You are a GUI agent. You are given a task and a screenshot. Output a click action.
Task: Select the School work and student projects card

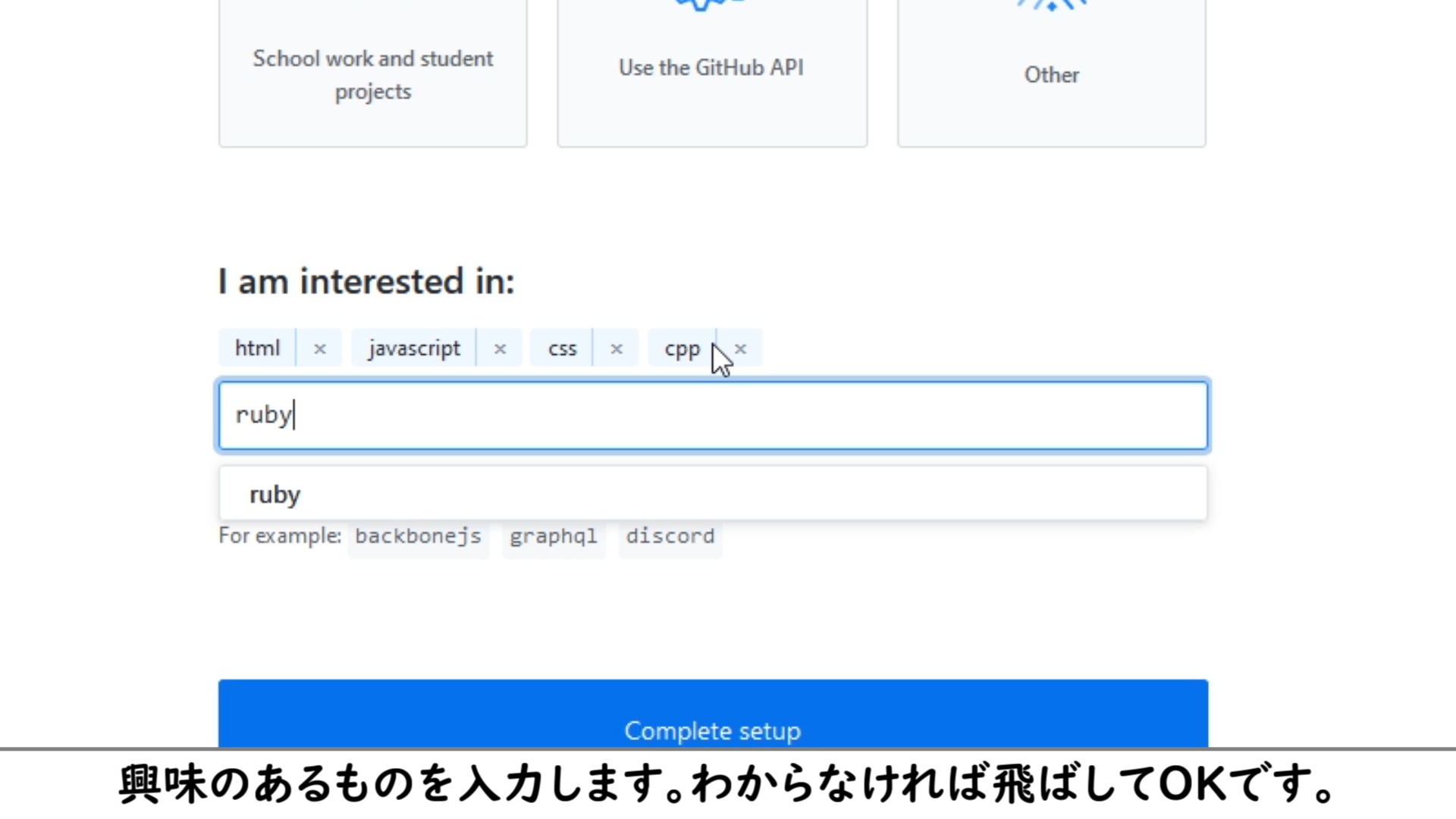[372, 74]
